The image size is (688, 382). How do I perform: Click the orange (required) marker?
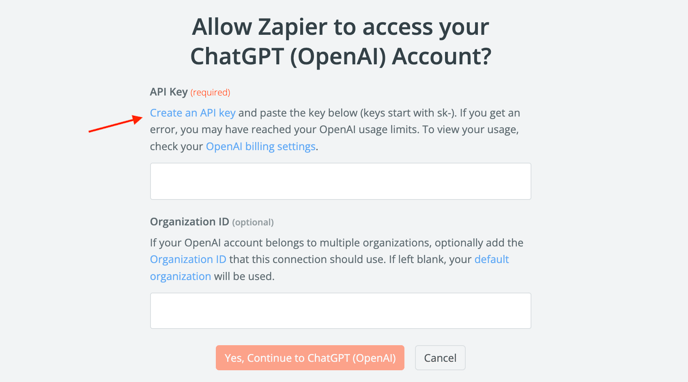pyautogui.click(x=210, y=93)
